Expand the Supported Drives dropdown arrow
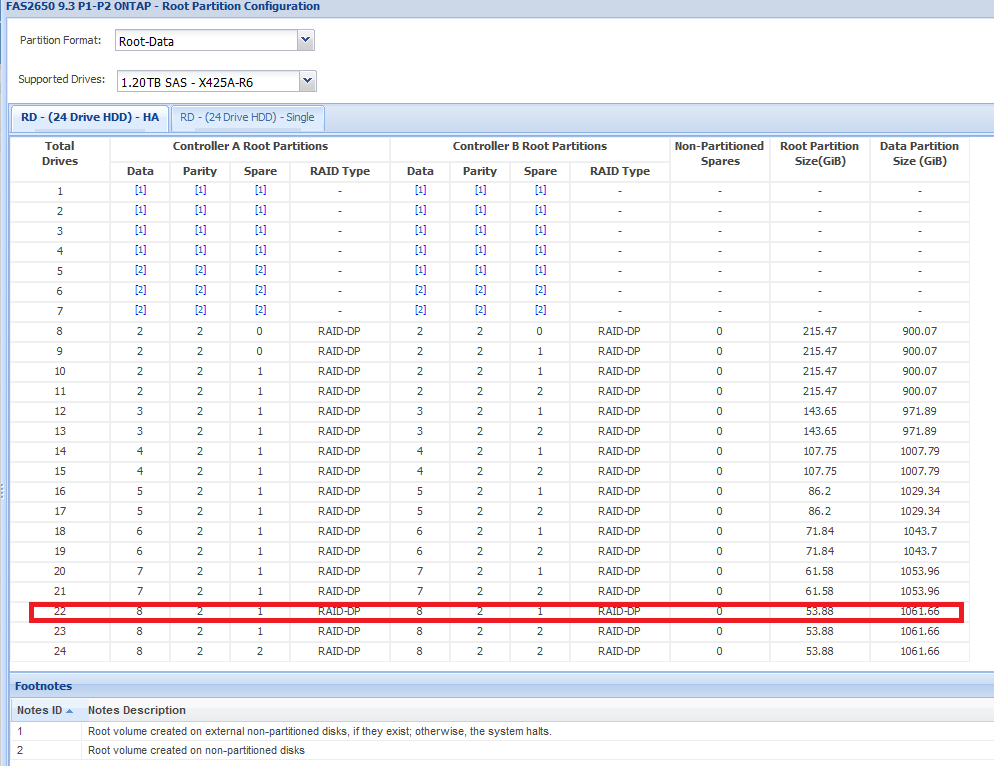Image resolution: width=994 pixels, height=774 pixels. [x=308, y=81]
